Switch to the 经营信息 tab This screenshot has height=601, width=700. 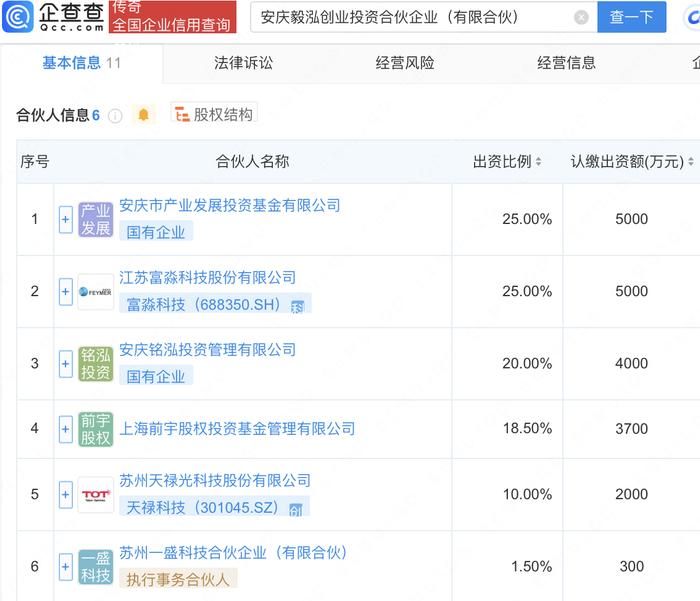point(567,63)
